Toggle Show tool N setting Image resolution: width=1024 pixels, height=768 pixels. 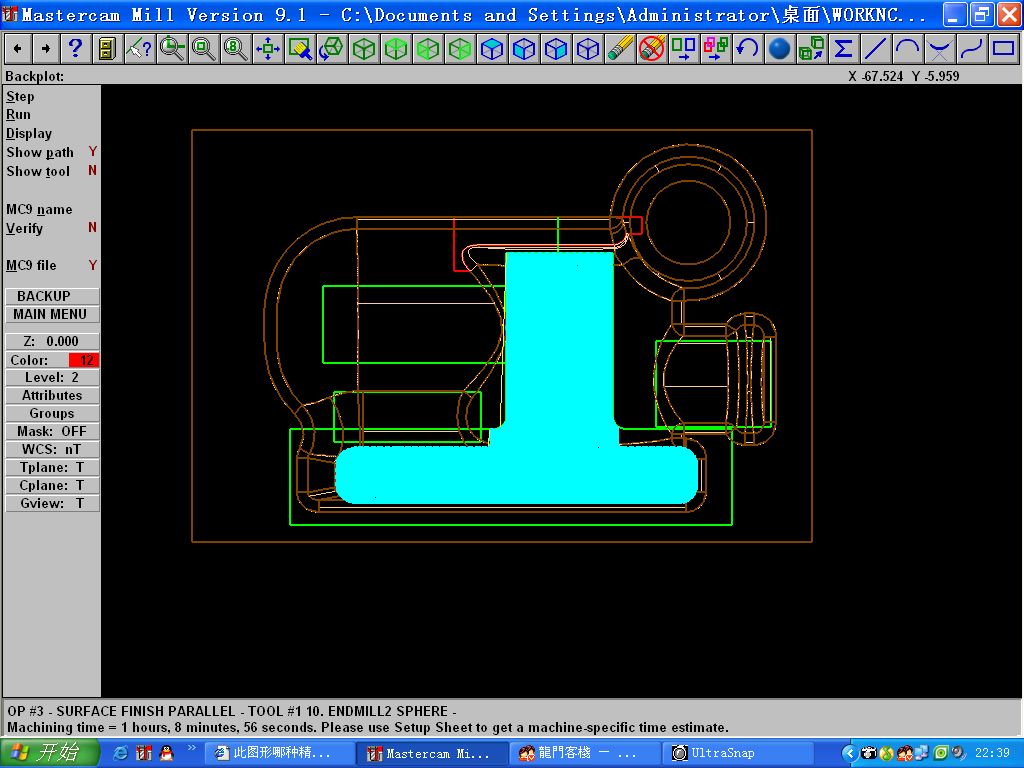[52, 171]
